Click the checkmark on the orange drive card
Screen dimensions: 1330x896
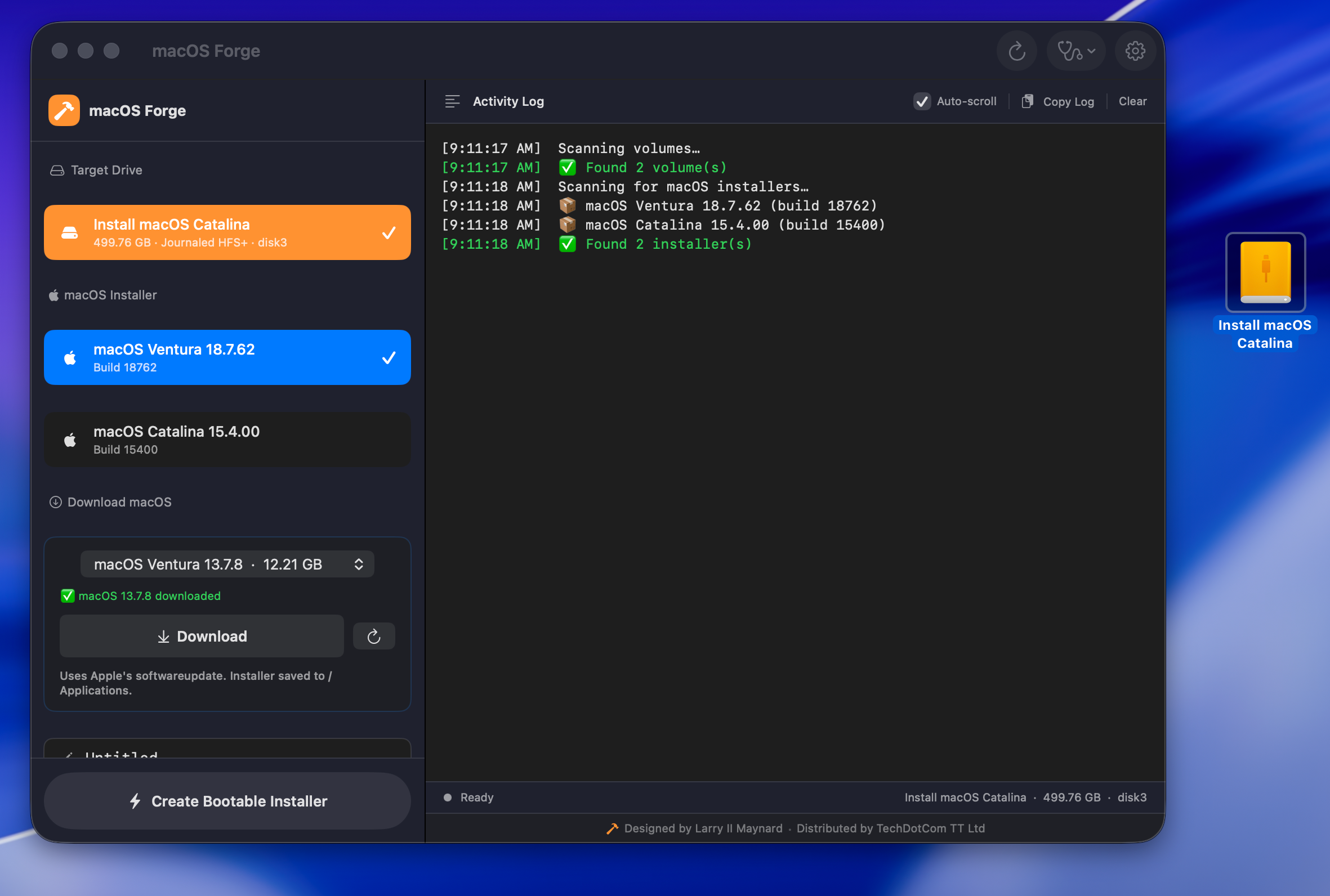389,232
